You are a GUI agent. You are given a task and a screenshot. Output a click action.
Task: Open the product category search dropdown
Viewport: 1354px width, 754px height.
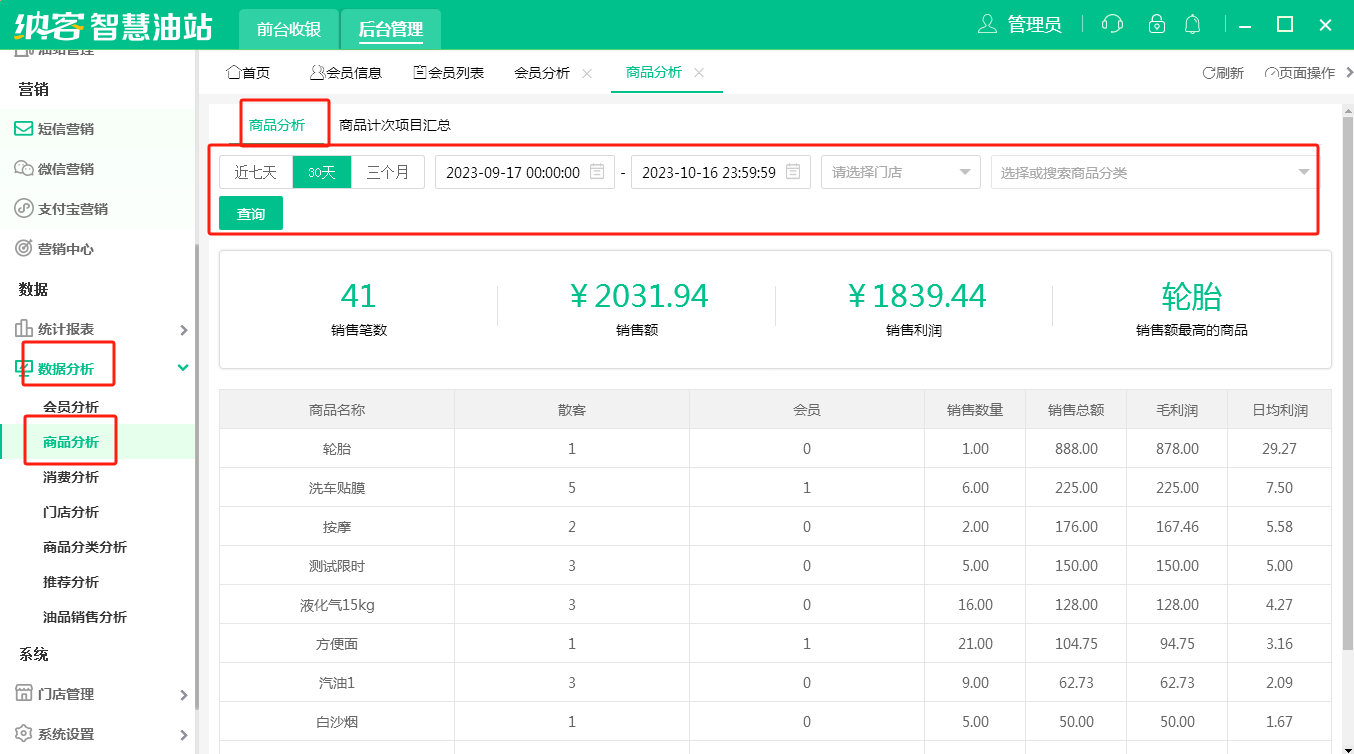click(1154, 172)
